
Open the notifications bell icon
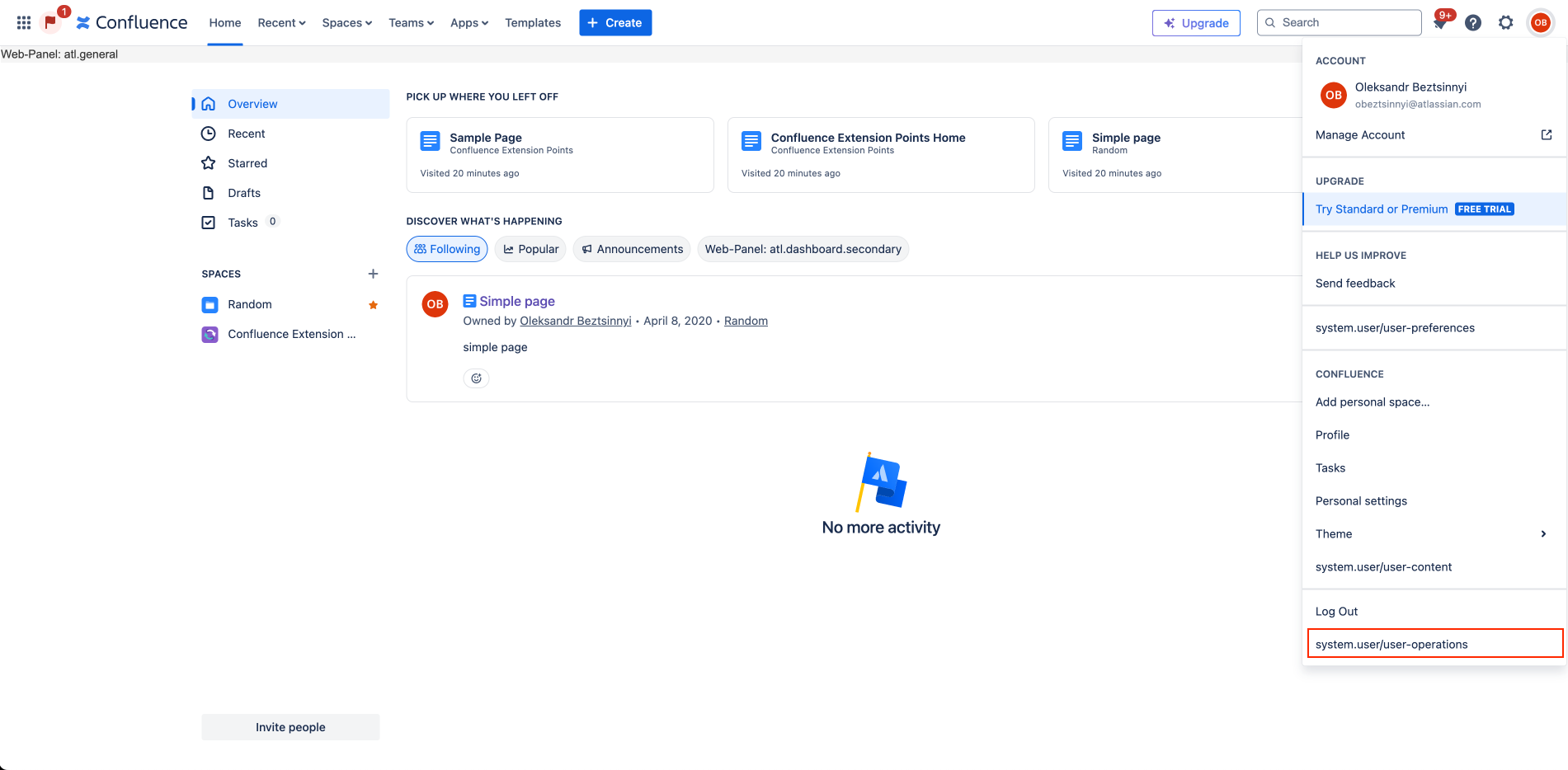[x=1440, y=23]
